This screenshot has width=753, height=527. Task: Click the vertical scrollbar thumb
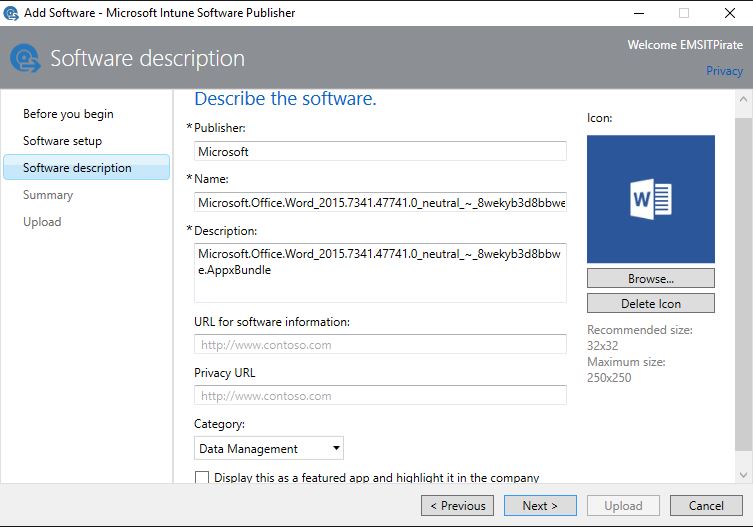(x=743, y=283)
